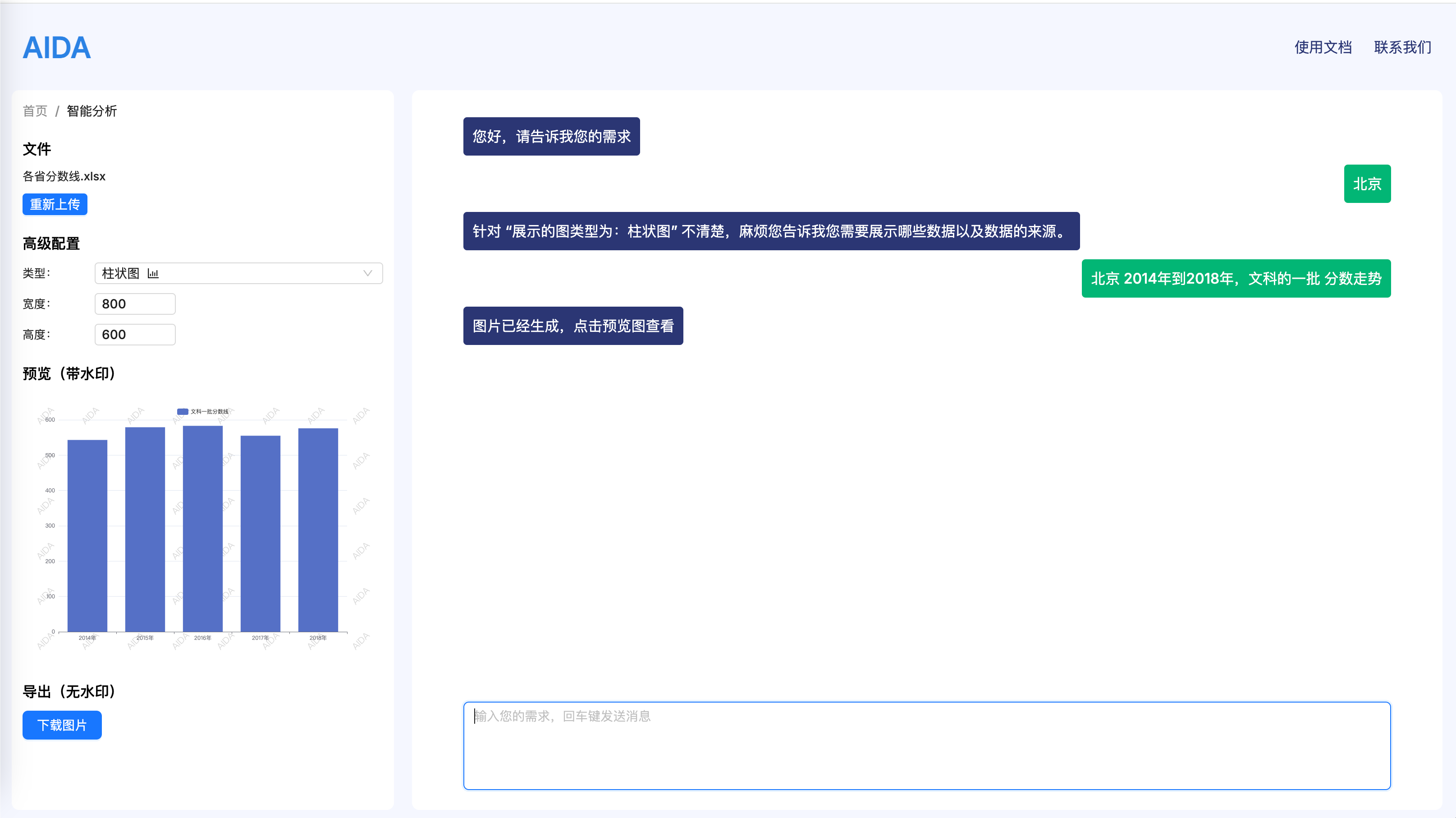Open the 使用文档 documentation page
1456x818 pixels.
(x=1323, y=48)
